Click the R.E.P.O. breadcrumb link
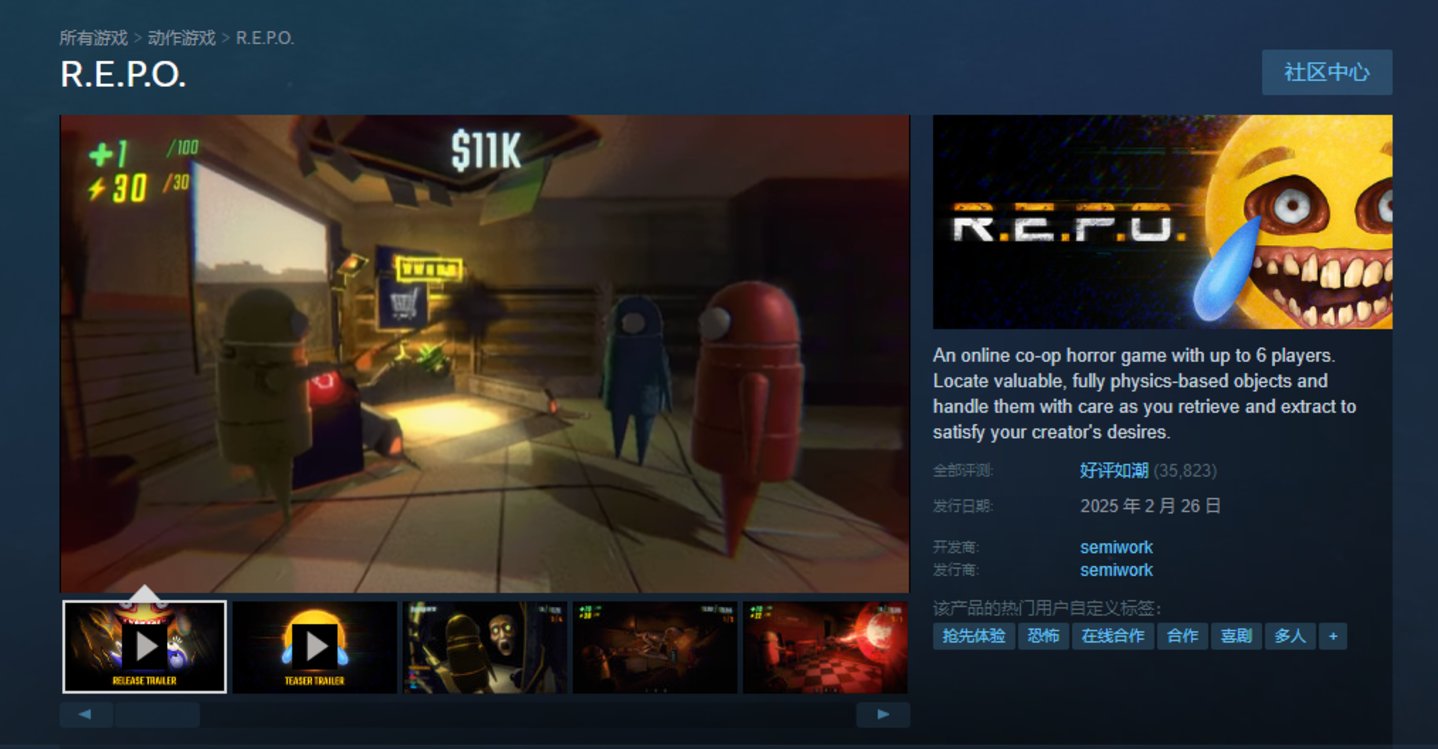 (265, 38)
